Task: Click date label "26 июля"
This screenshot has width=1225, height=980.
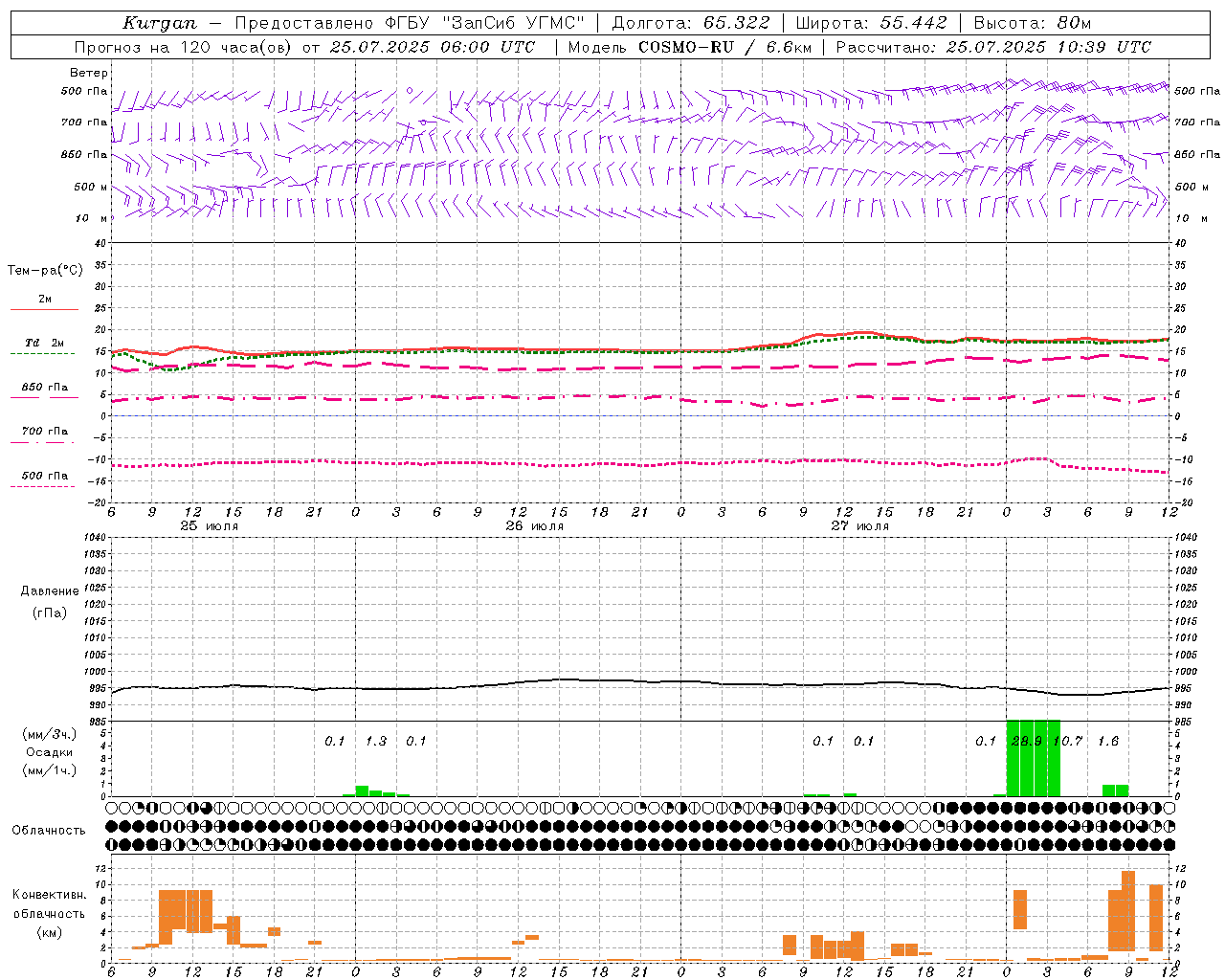Action: (x=535, y=526)
